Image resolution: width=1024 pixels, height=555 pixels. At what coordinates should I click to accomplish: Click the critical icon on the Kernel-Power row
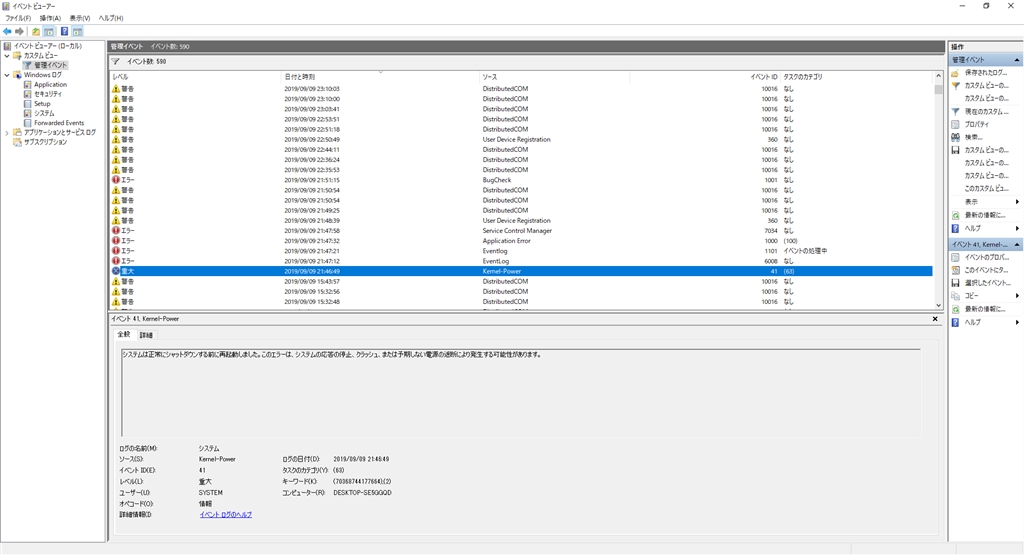(116, 271)
